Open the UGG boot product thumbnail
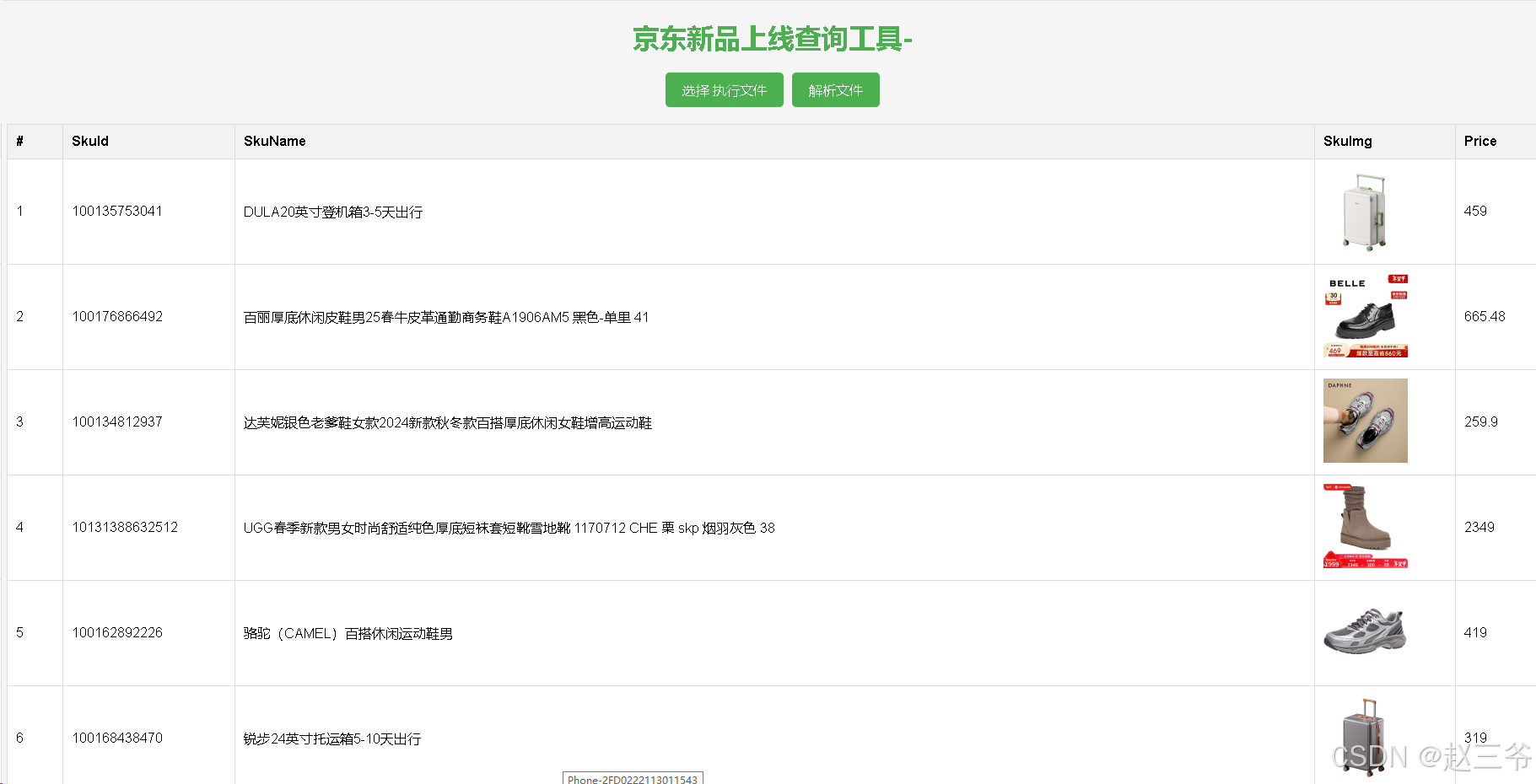 1365,526
